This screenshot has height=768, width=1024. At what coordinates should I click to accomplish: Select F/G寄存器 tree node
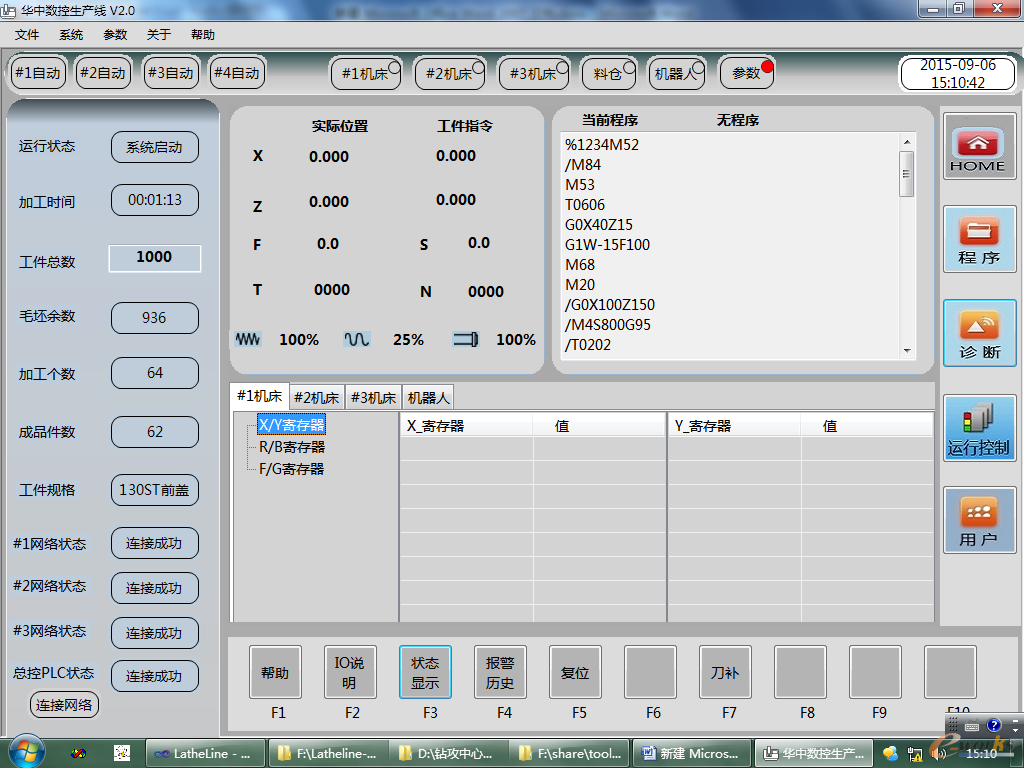pos(291,469)
